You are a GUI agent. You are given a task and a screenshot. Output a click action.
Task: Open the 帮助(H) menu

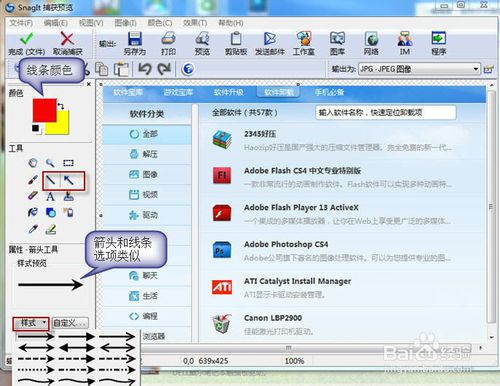point(231,23)
